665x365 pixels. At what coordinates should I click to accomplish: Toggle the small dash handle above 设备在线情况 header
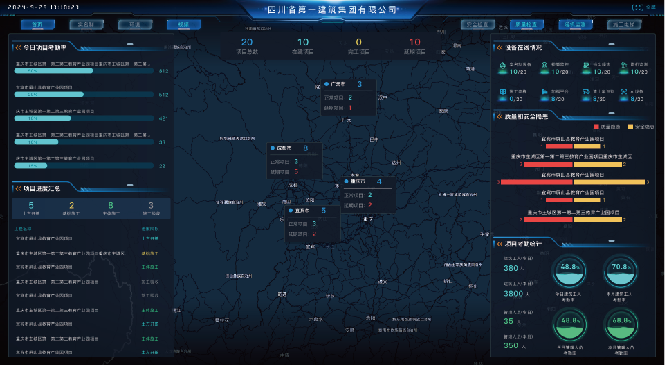pyautogui.click(x=611, y=44)
